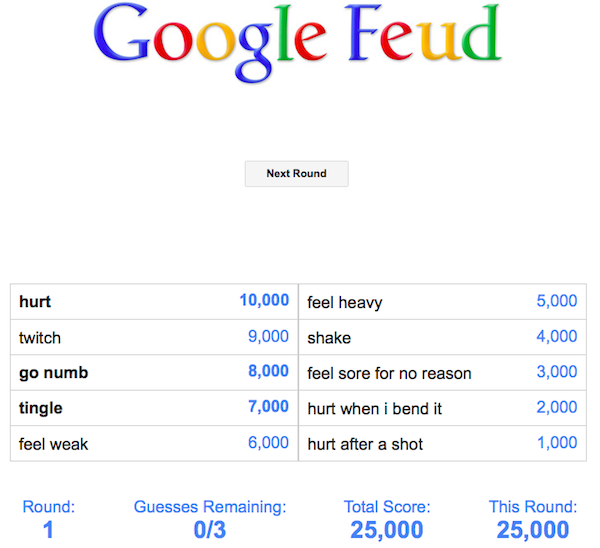The image size is (600, 548).
Task: Click the 1,000 points value
Action: click(x=557, y=443)
